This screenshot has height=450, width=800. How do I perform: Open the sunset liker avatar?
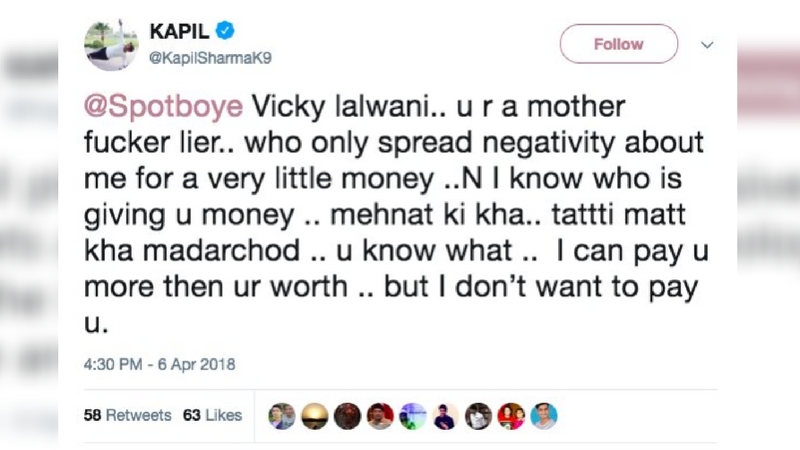(315, 416)
